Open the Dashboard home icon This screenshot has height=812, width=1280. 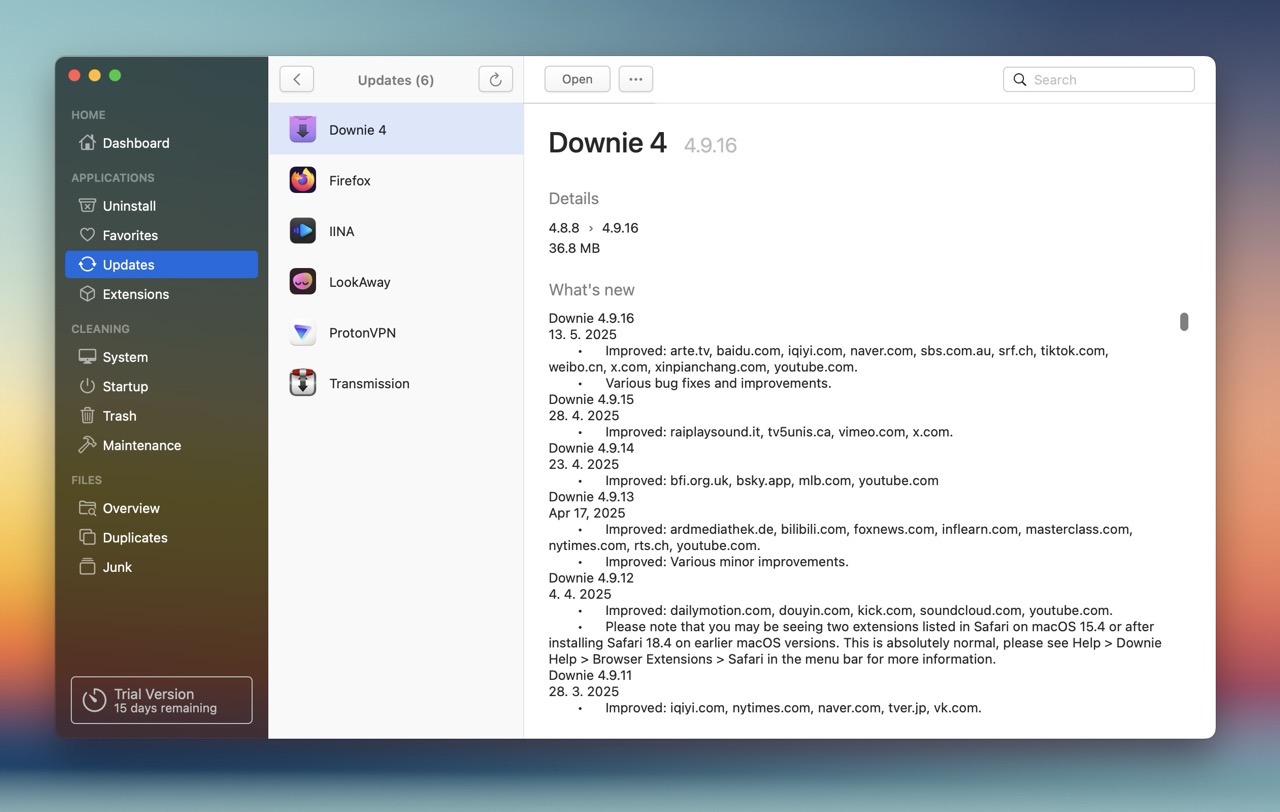(x=88, y=143)
